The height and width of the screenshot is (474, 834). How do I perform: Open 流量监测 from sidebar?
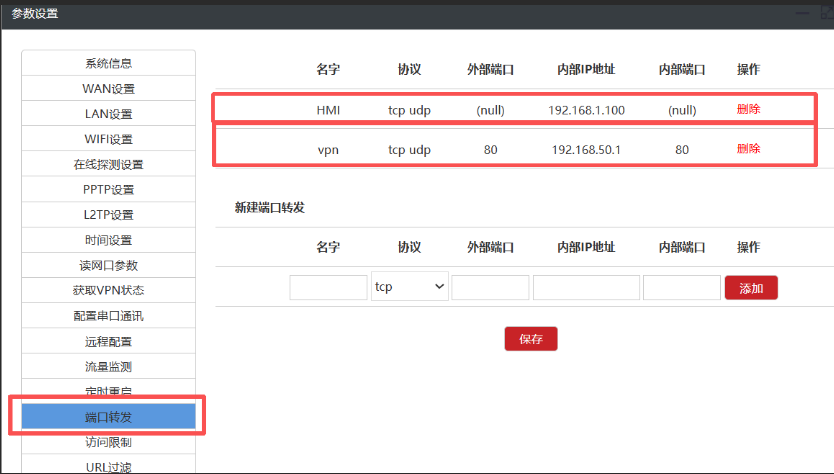pos(108,367)
